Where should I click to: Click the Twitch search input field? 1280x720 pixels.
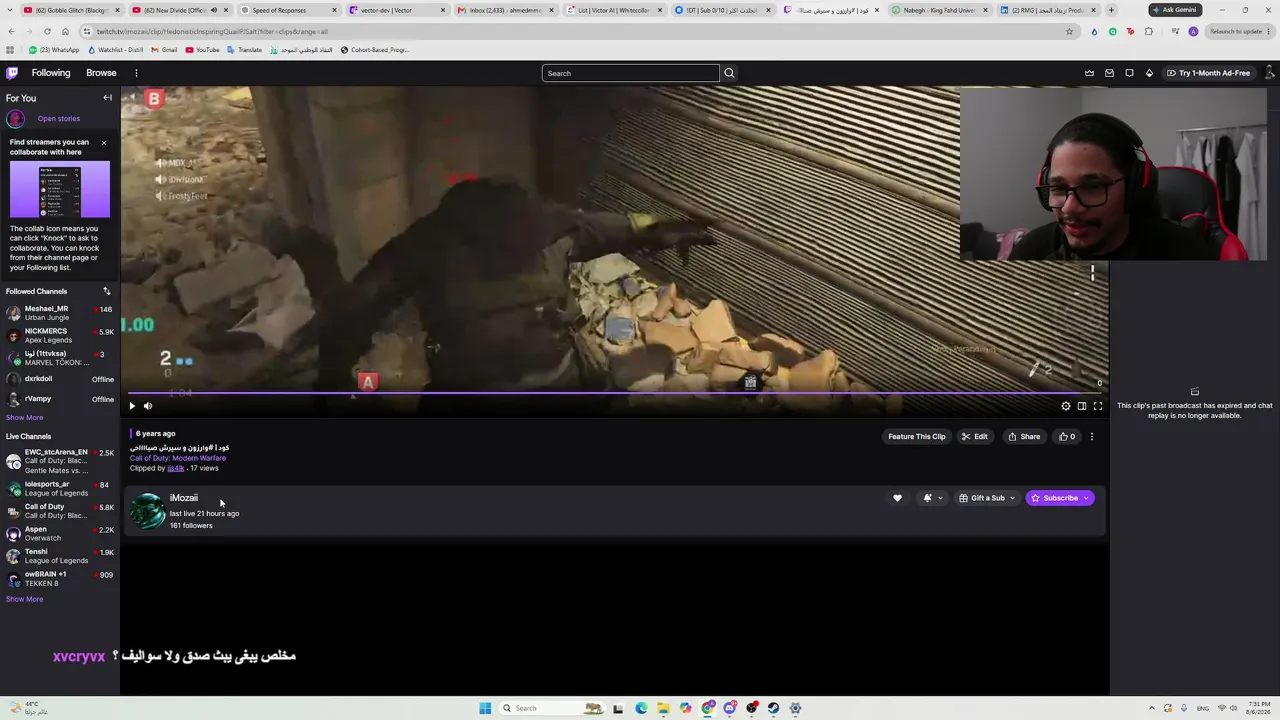tap(631, 73)
